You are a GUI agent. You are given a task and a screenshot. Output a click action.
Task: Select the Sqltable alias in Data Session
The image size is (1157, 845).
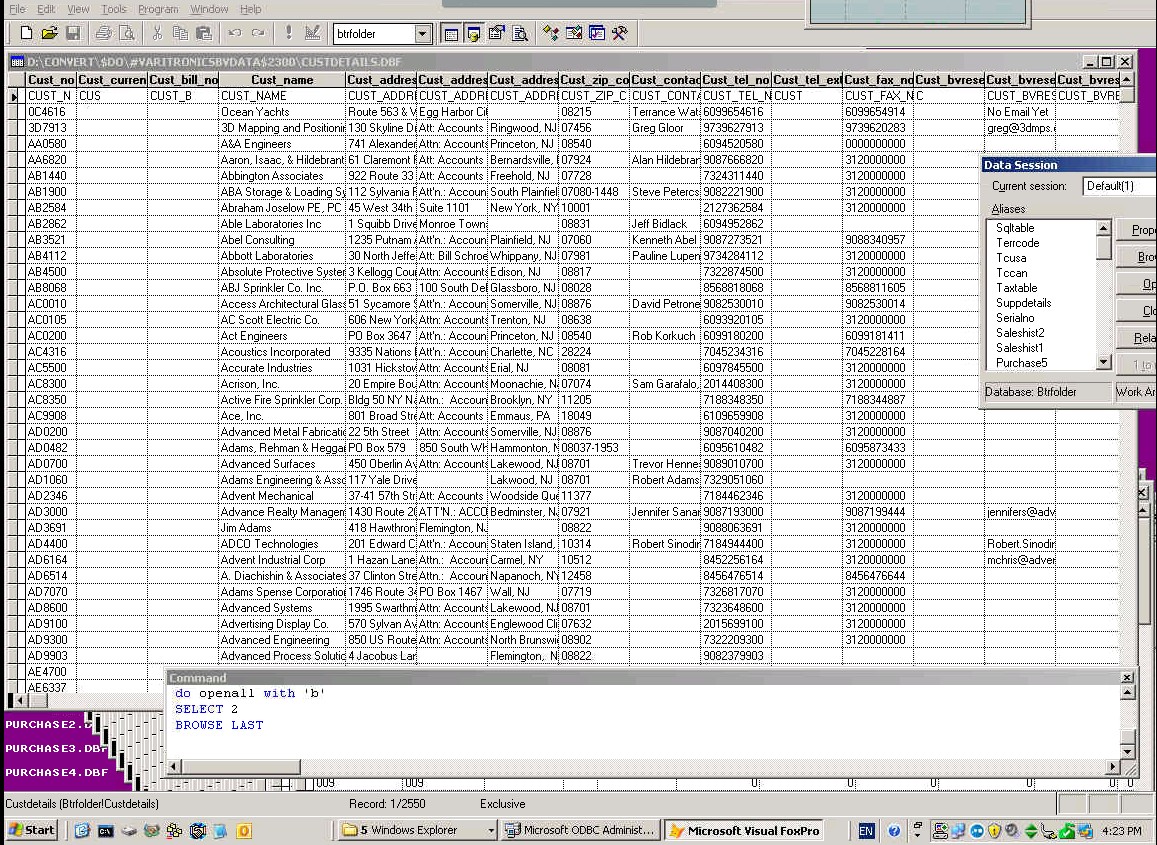[x=1015, y=228]
